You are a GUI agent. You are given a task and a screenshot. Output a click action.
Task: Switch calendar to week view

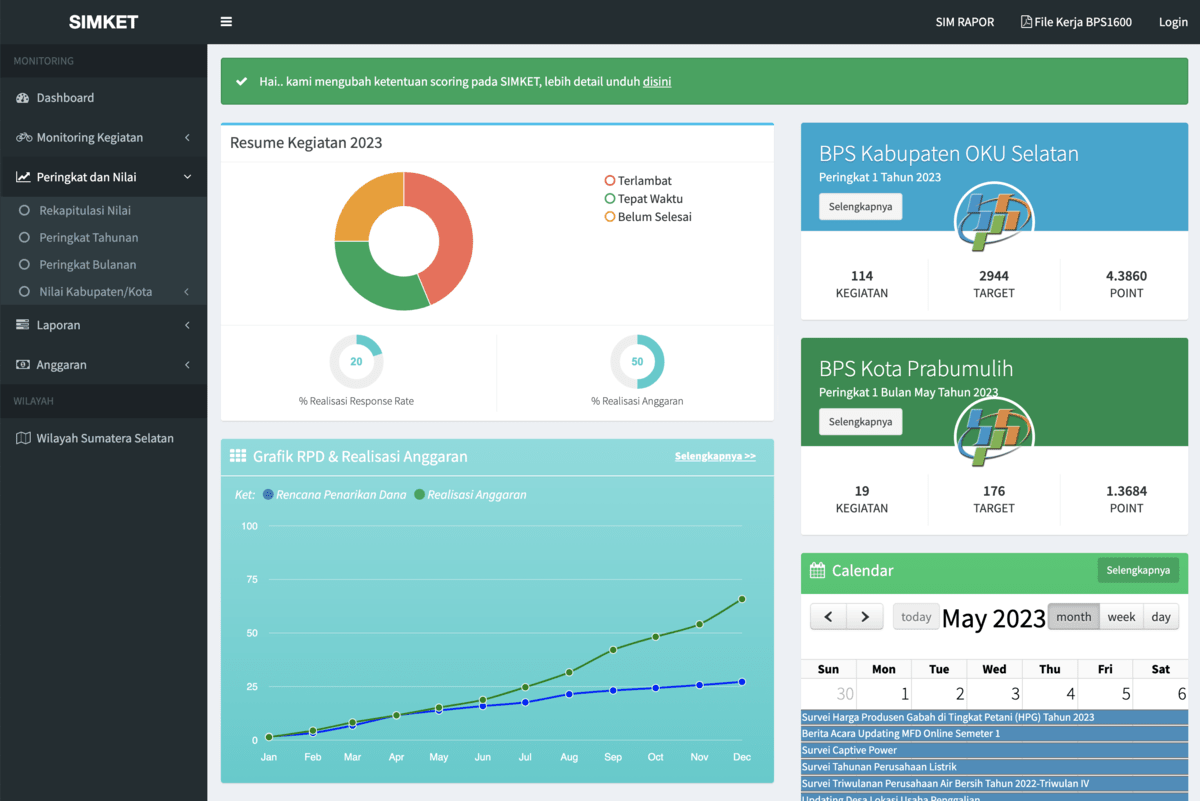[x=1121, y=617]
